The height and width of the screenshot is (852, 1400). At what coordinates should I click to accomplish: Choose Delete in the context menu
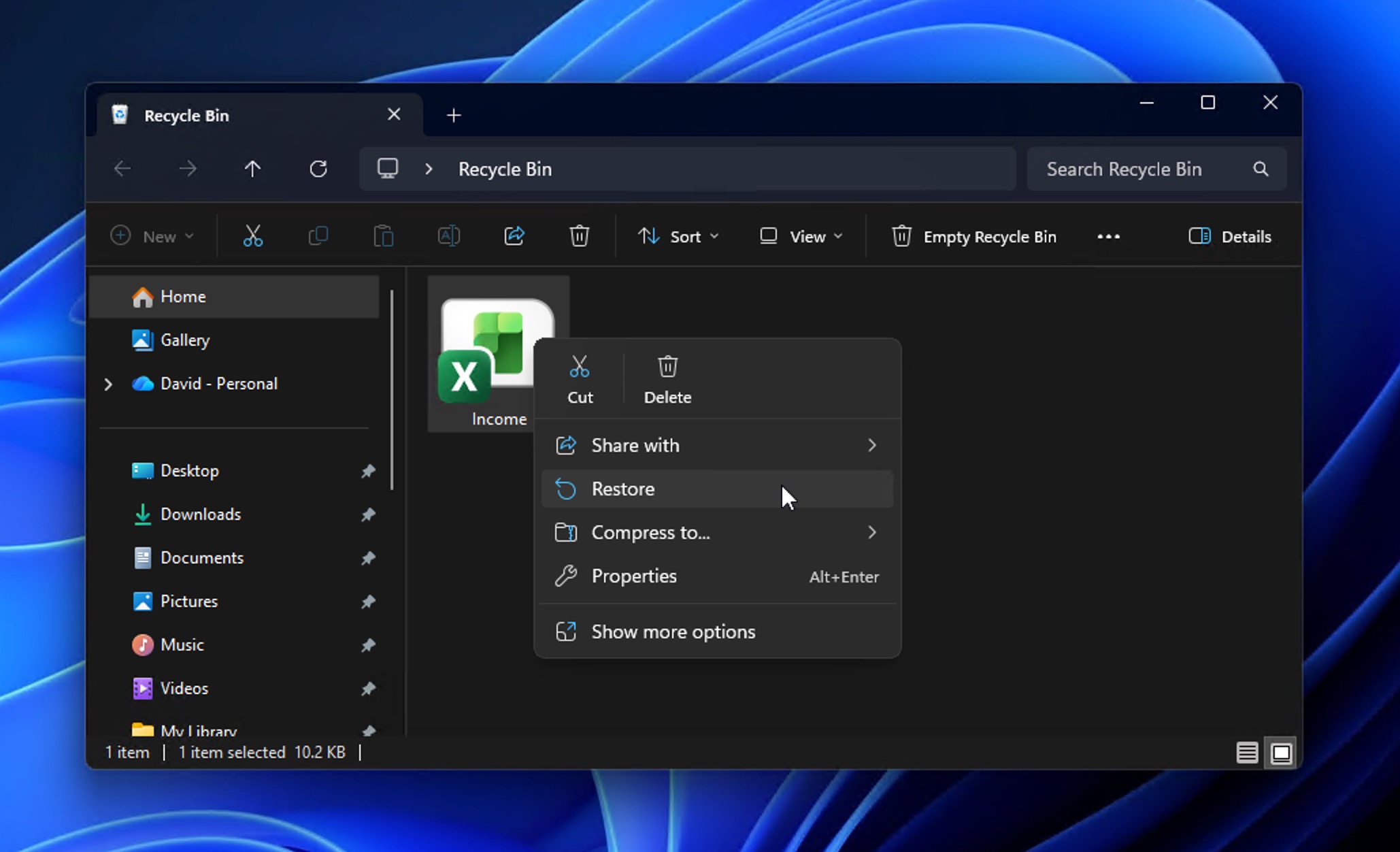pos(667,380)
